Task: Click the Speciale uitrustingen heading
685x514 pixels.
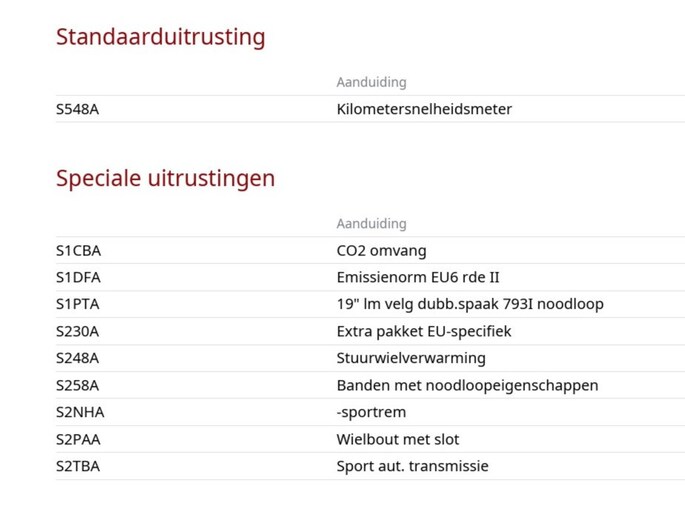Action: 166,179
